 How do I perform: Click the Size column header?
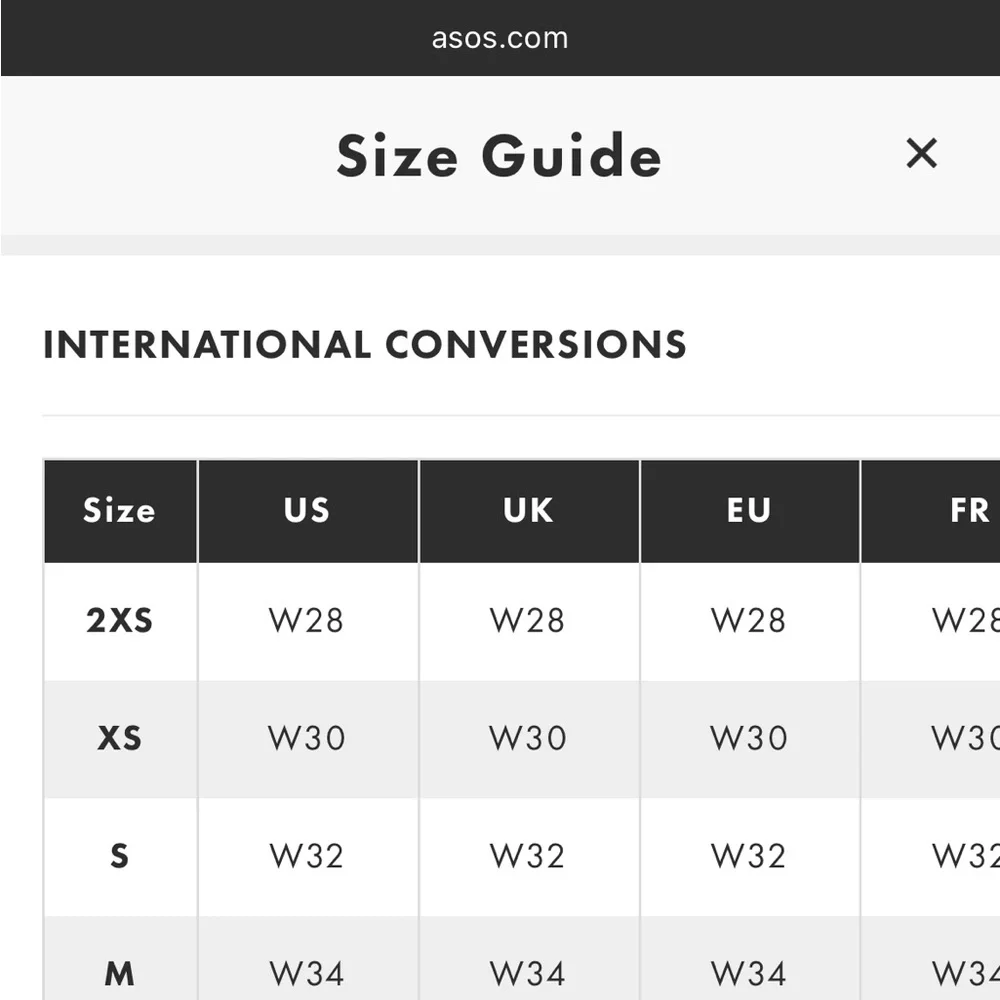tap(120, 511)
